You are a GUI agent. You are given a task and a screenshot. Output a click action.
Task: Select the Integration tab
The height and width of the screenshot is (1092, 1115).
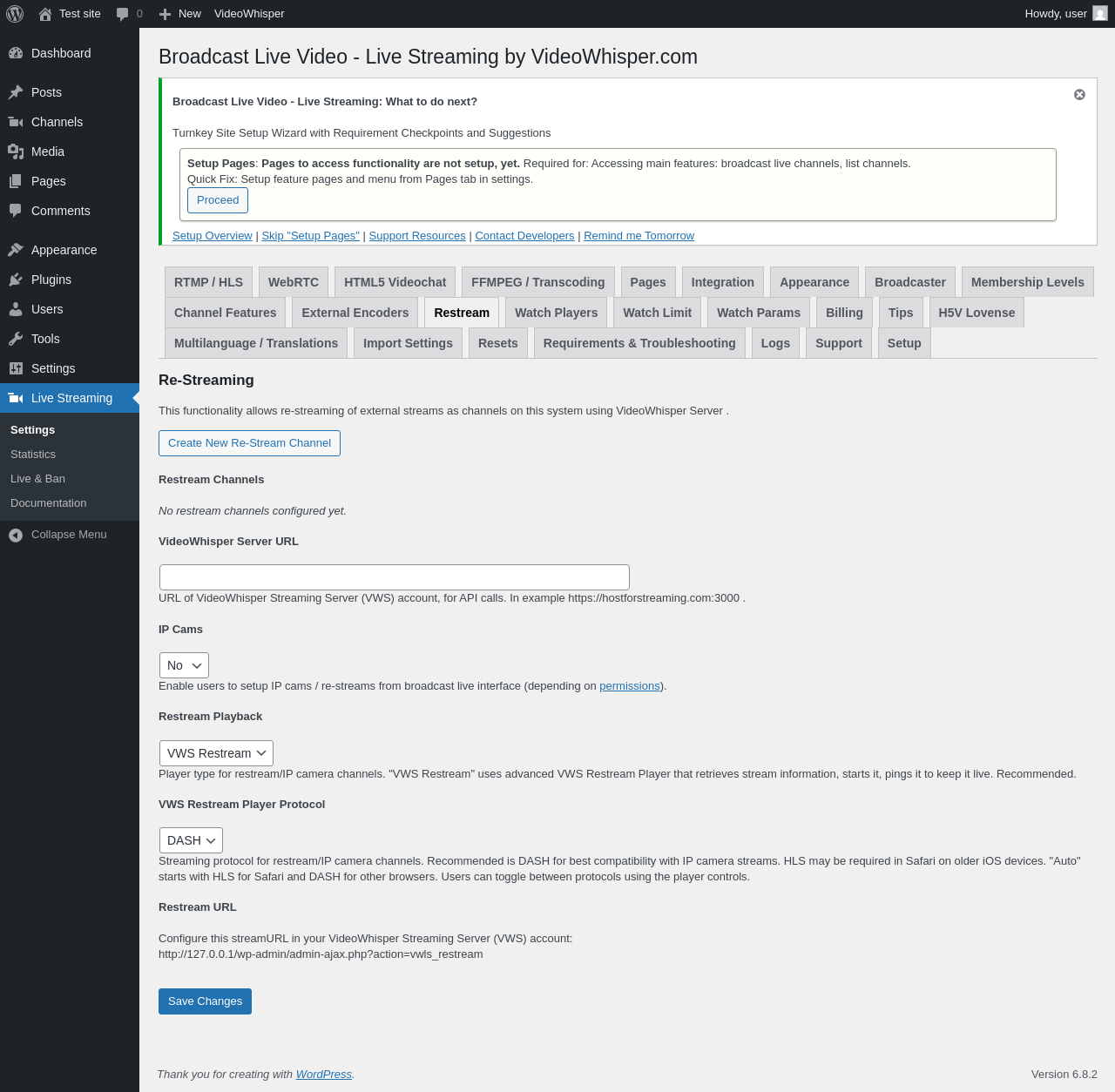tap(723, 282)
